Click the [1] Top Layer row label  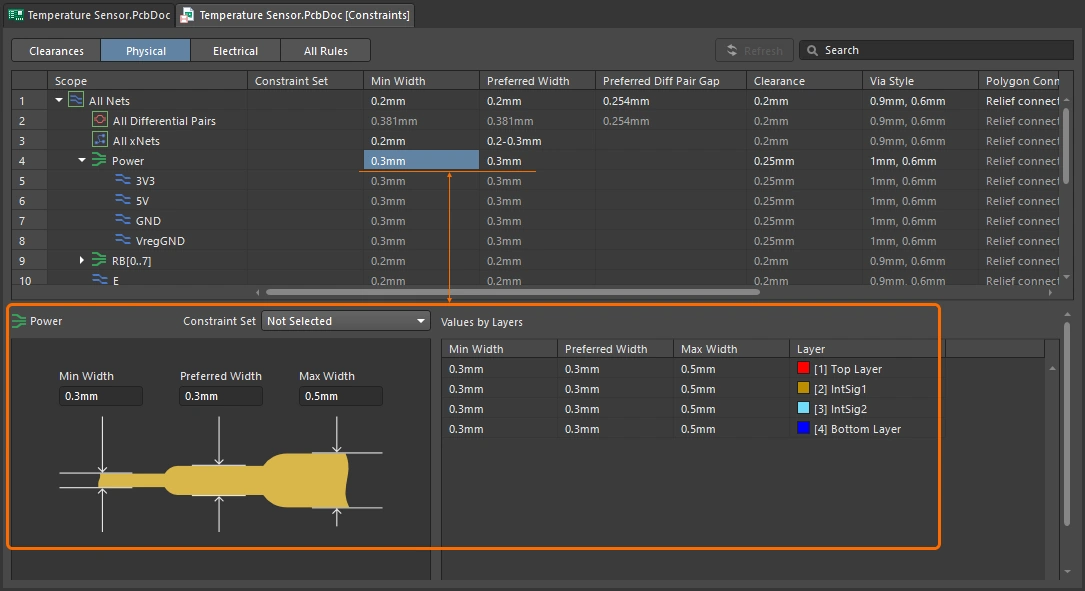[x=848, y=369]
